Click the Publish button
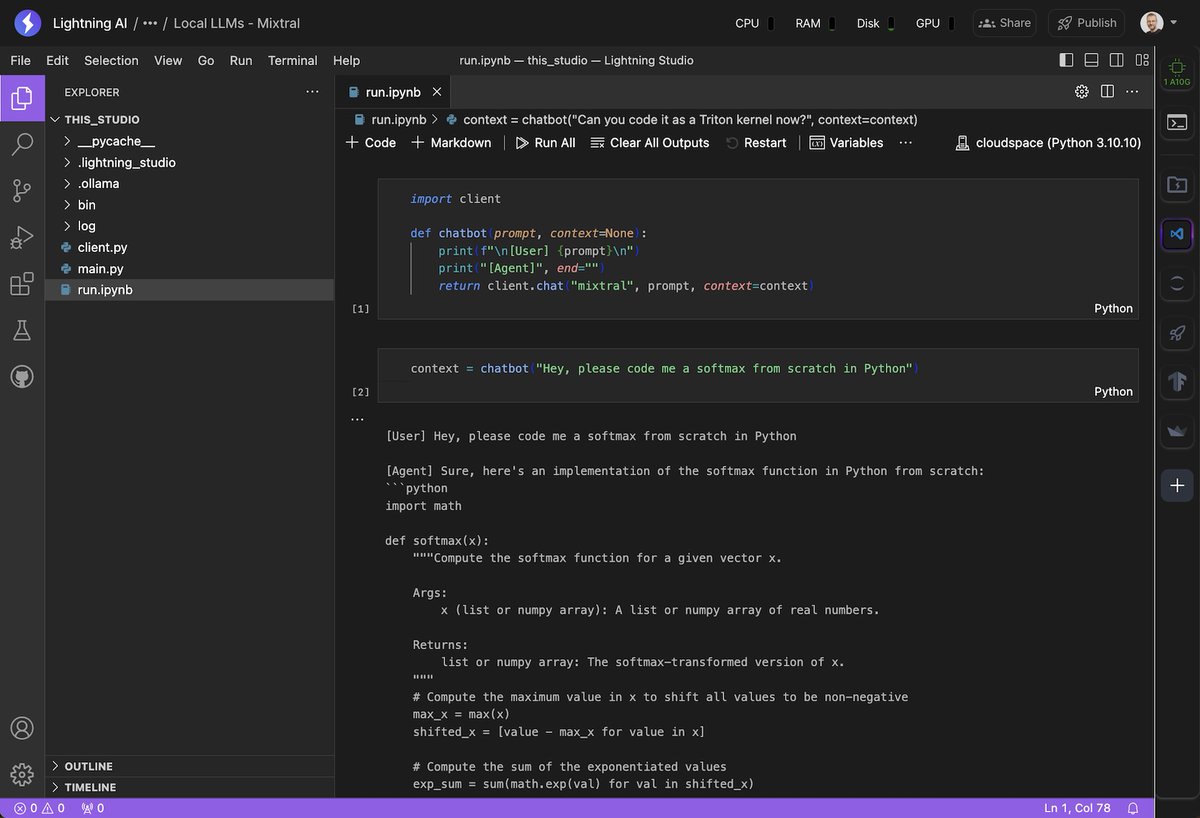 point(1087,23)
